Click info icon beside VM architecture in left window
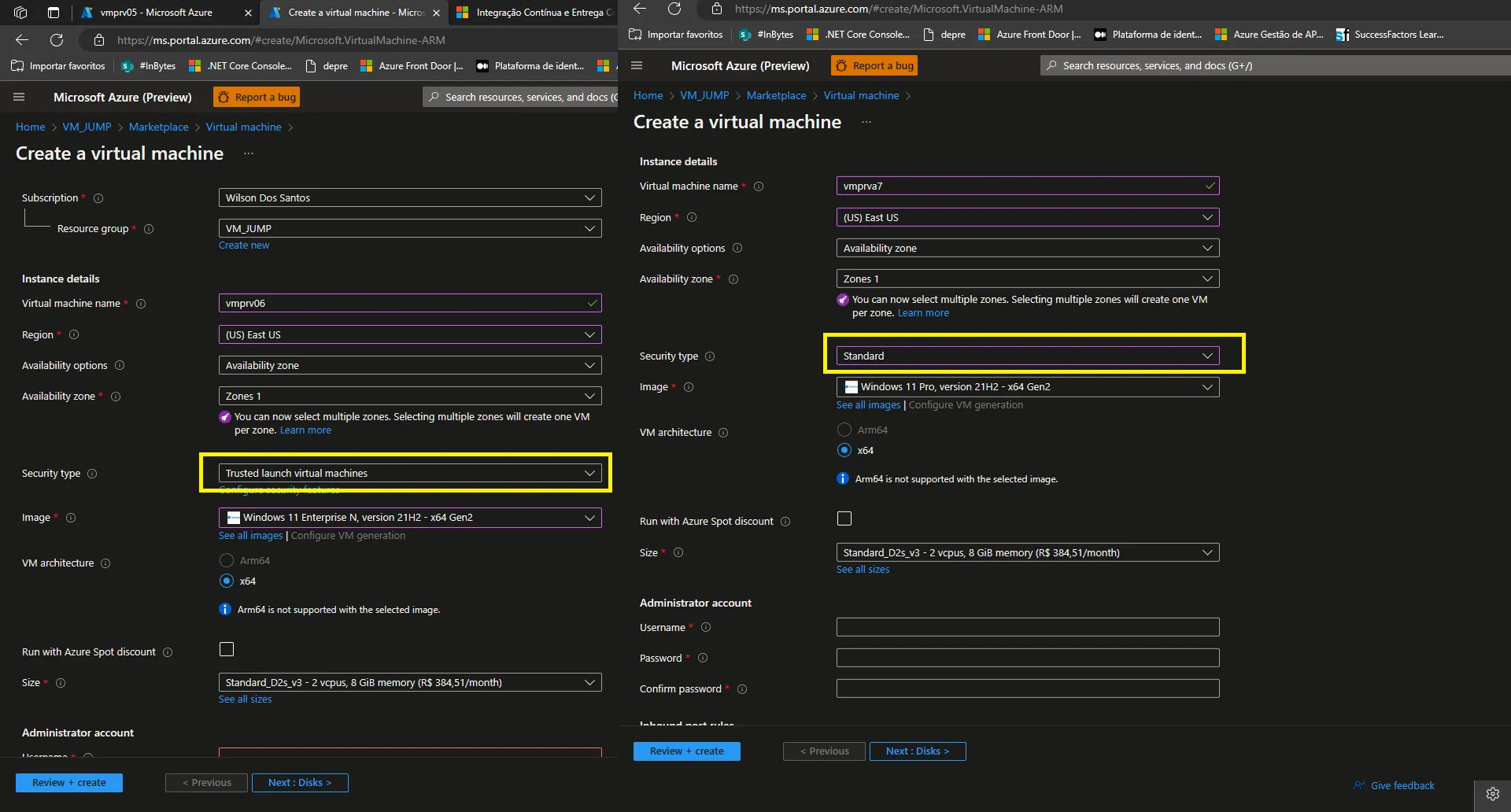Screen dimensions: 1511x812 click(x=105, y=563)
